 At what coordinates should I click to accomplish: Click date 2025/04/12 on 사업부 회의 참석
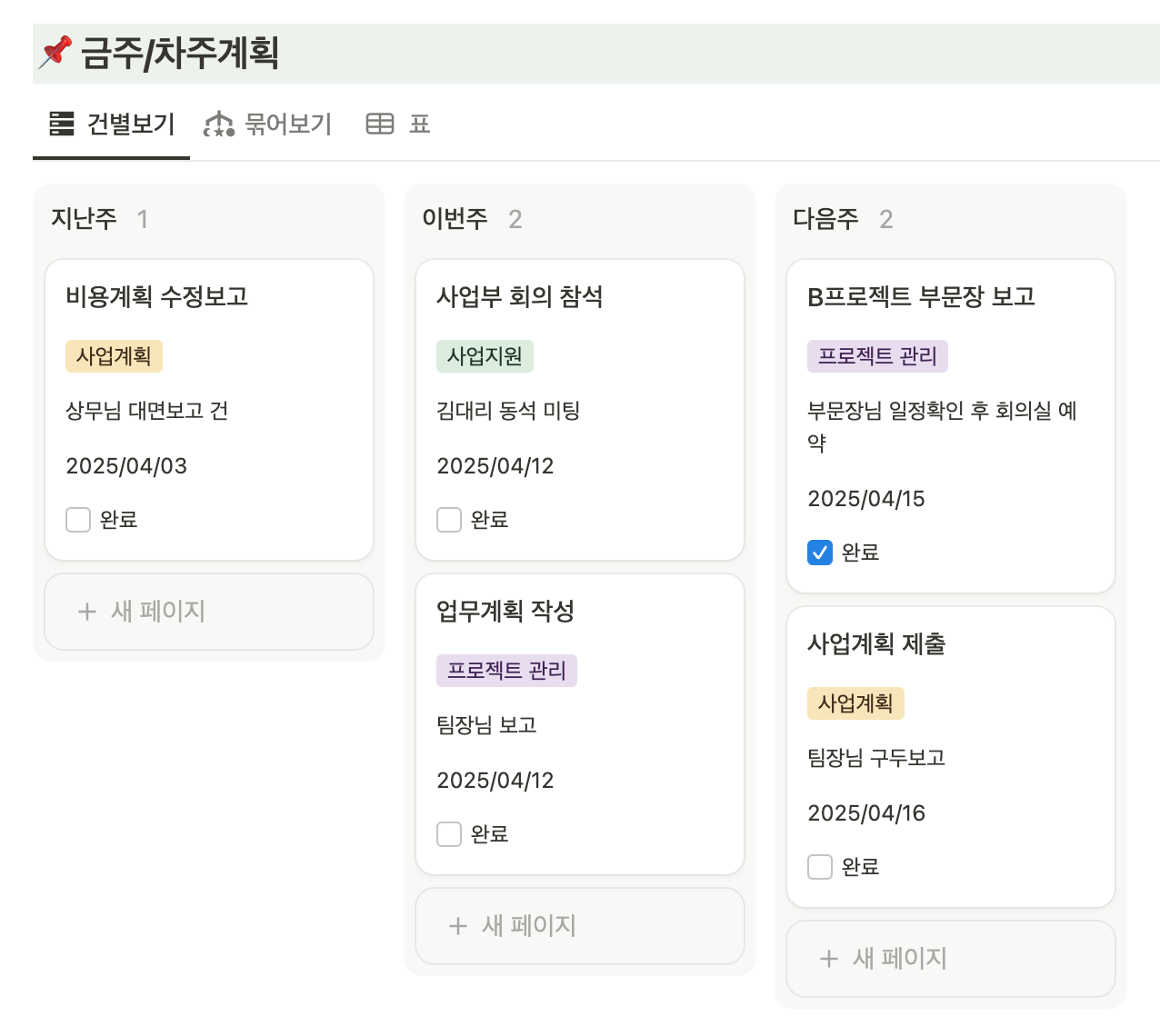pos(495,466)
